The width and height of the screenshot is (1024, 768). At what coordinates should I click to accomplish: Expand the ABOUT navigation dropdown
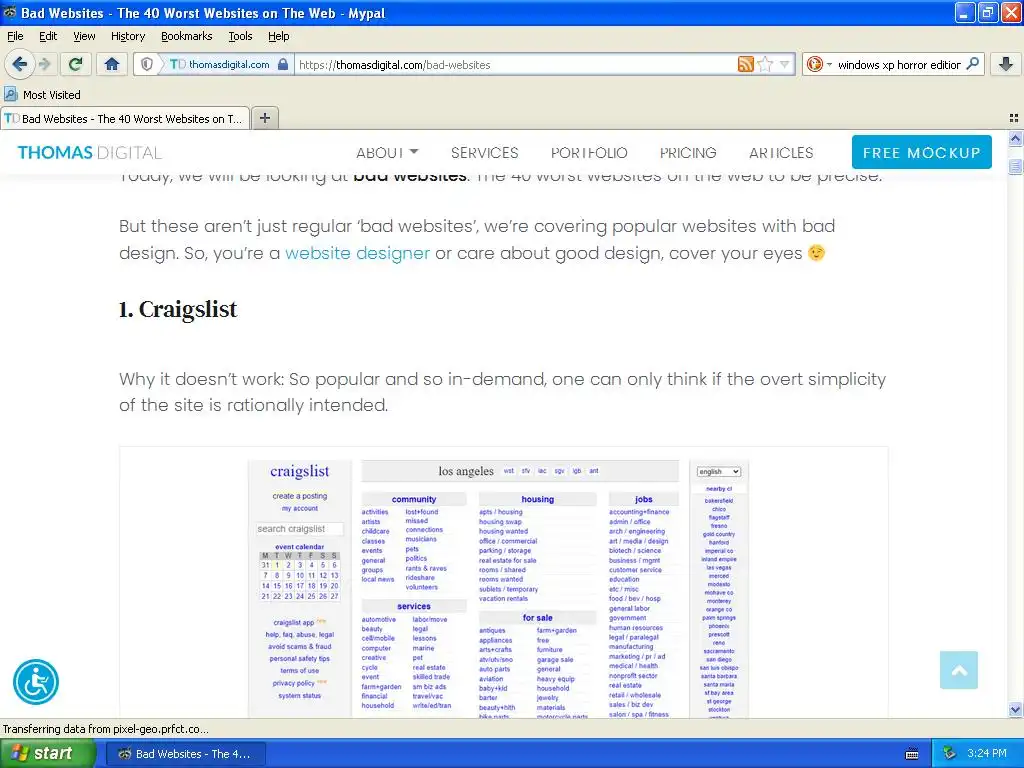(x=387, y=153)
